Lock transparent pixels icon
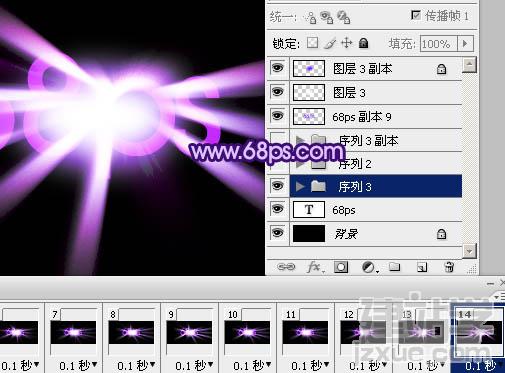The height and width of the screenshot is (373, 505). pos(312,43)
